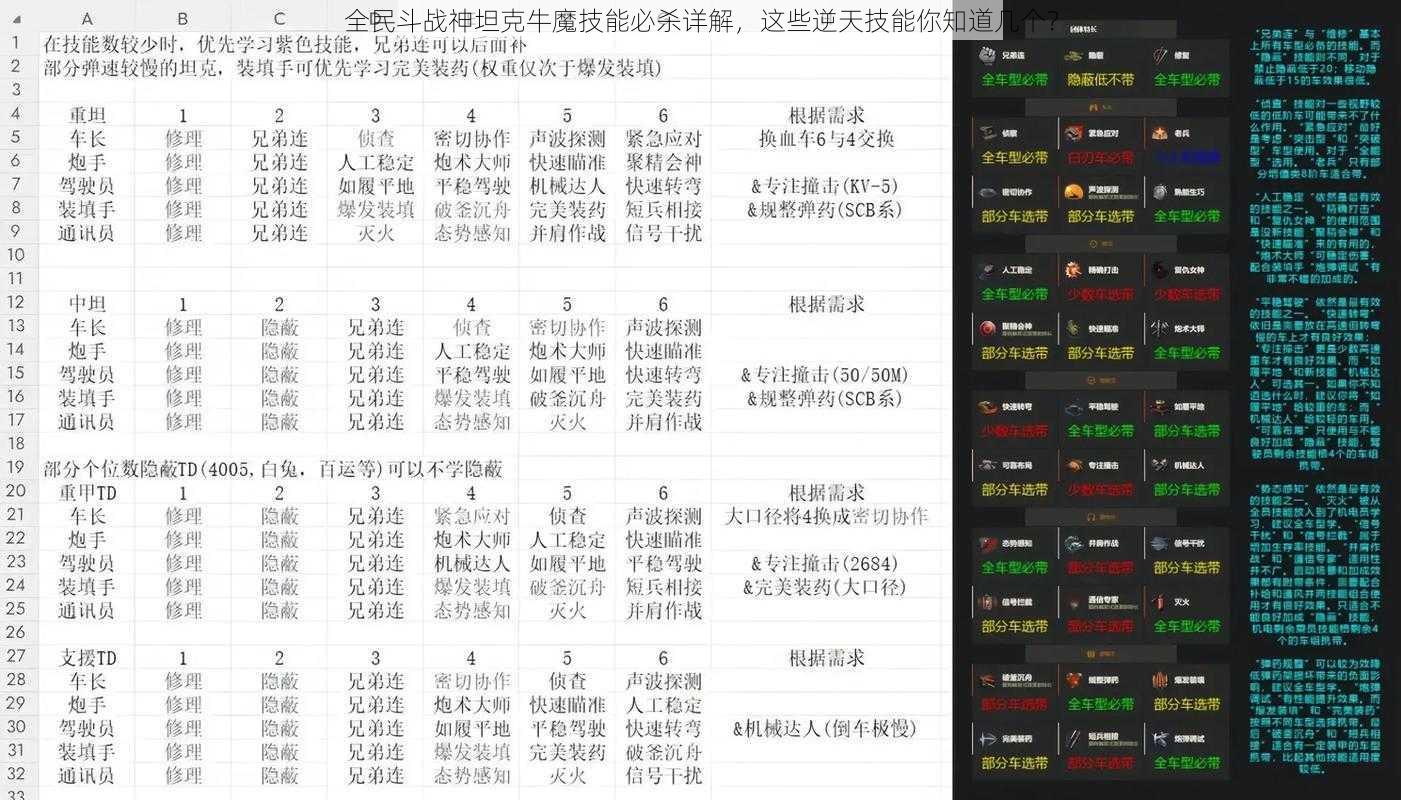Select the 紧急应对 skill icon in the panel
The image size is (1401, 800).
click(1073, 134)
